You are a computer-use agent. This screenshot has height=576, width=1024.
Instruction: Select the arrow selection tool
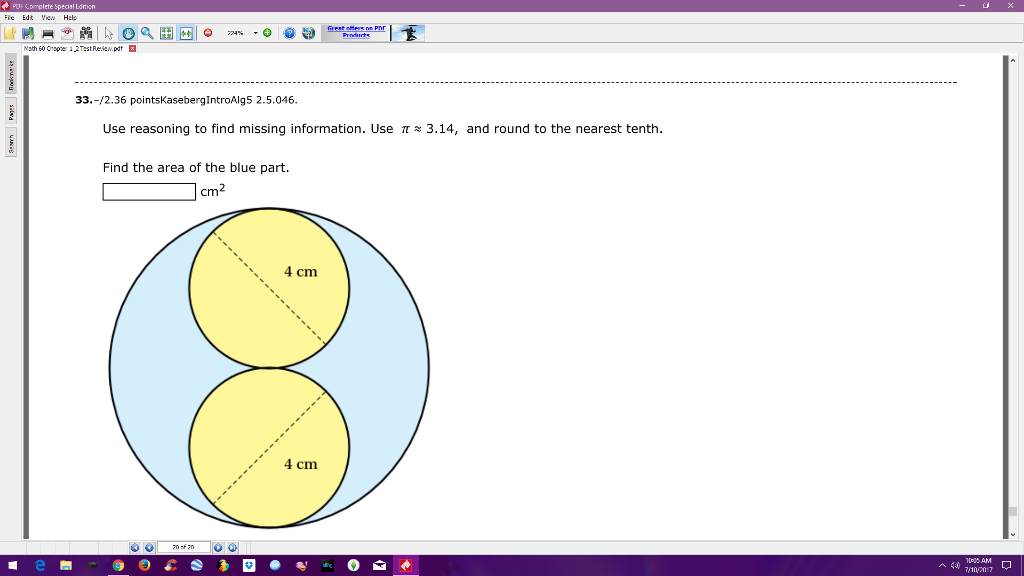pos(109,31)
